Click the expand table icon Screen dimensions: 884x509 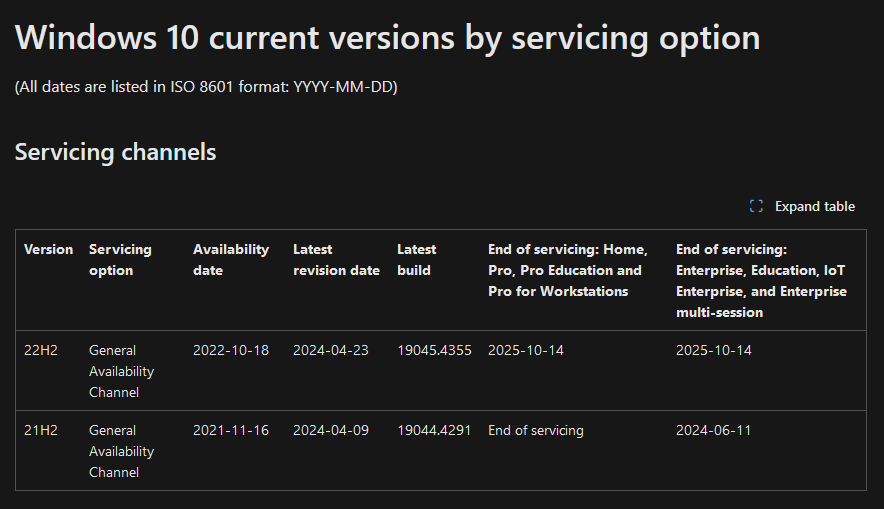tap(756, 206)
